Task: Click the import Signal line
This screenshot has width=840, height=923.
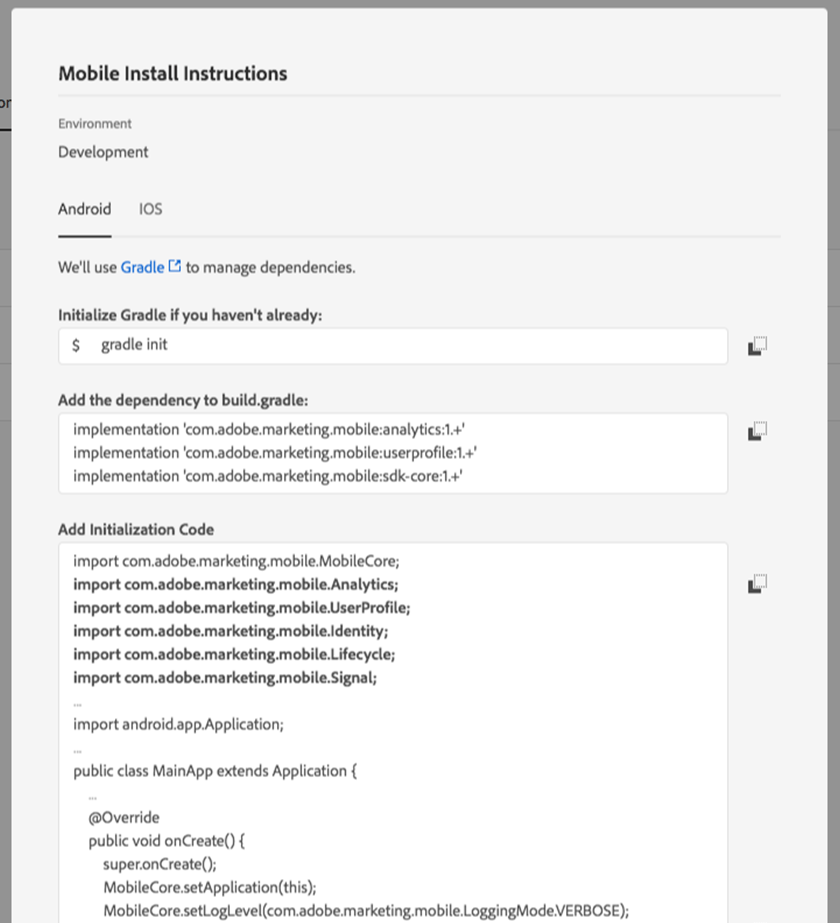Action: pos(224,677)
